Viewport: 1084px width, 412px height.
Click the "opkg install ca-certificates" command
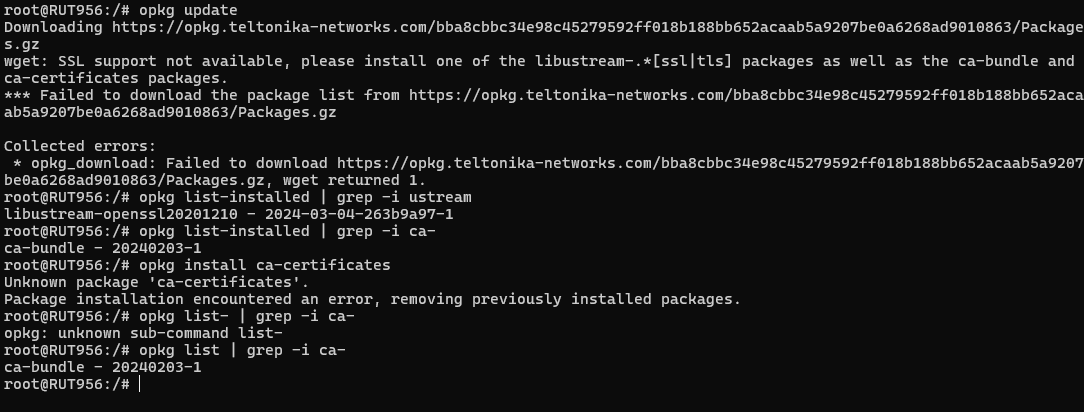click(x=264, y=265)
